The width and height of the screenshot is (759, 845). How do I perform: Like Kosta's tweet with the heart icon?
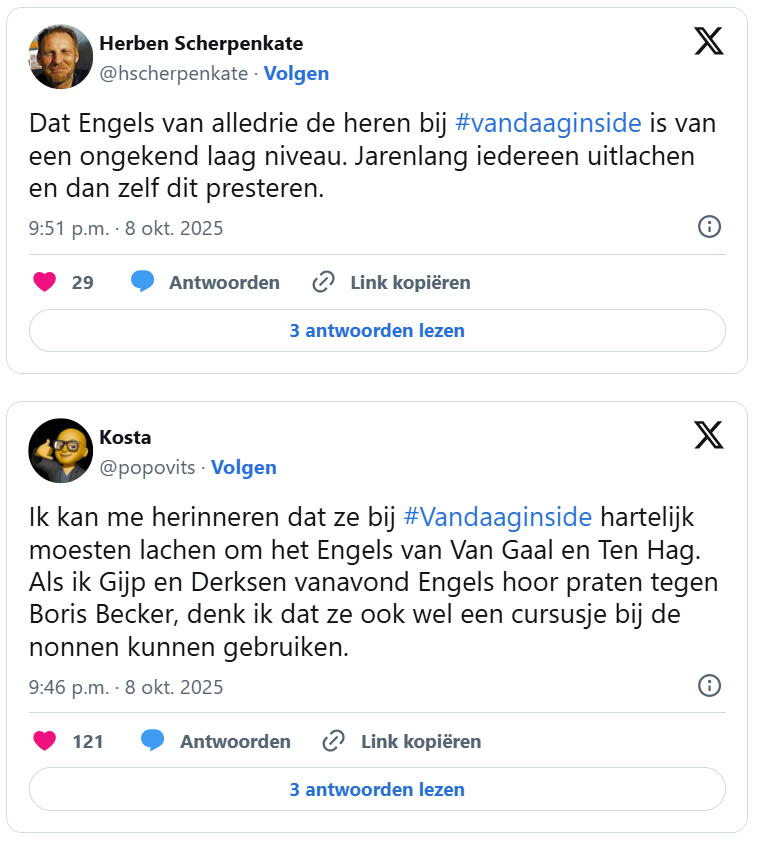pyautogui.click(x=44, y=741)
